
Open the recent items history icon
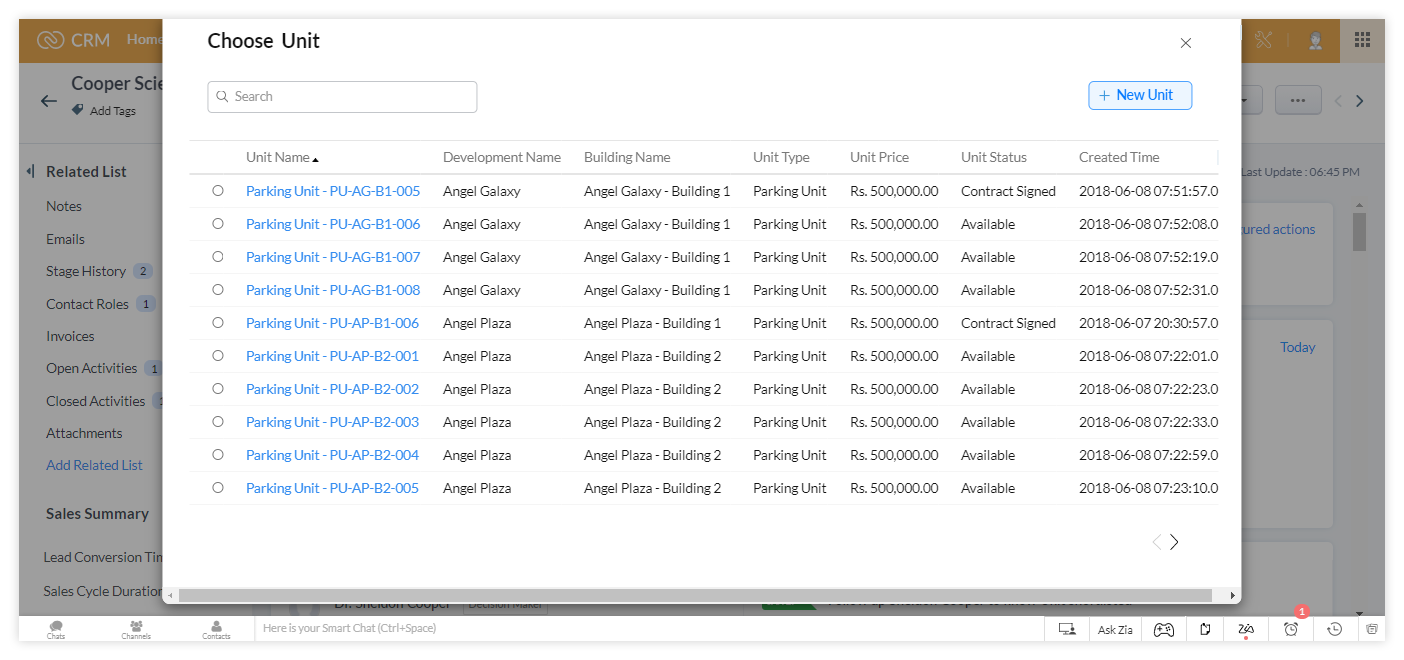click(1335, 629)
